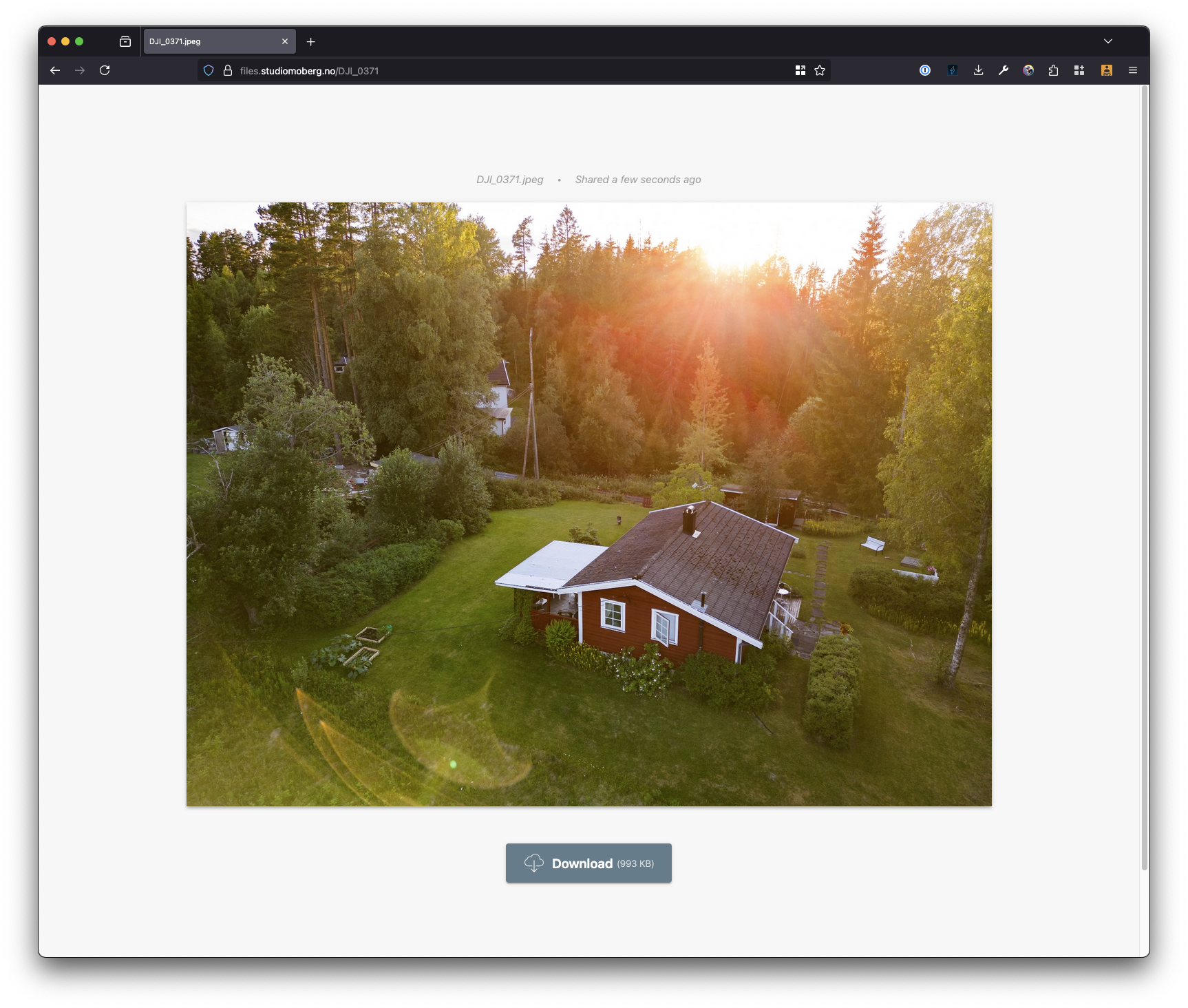Focus the address bar URL field
This screenshot has height=1008, width=1188.
click(514, 70)
